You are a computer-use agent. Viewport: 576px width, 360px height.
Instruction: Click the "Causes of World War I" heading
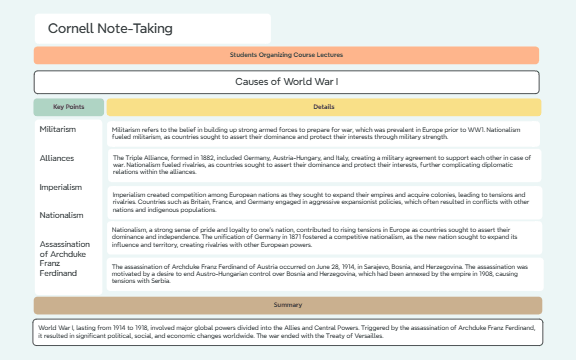click(x=287, y=82)
